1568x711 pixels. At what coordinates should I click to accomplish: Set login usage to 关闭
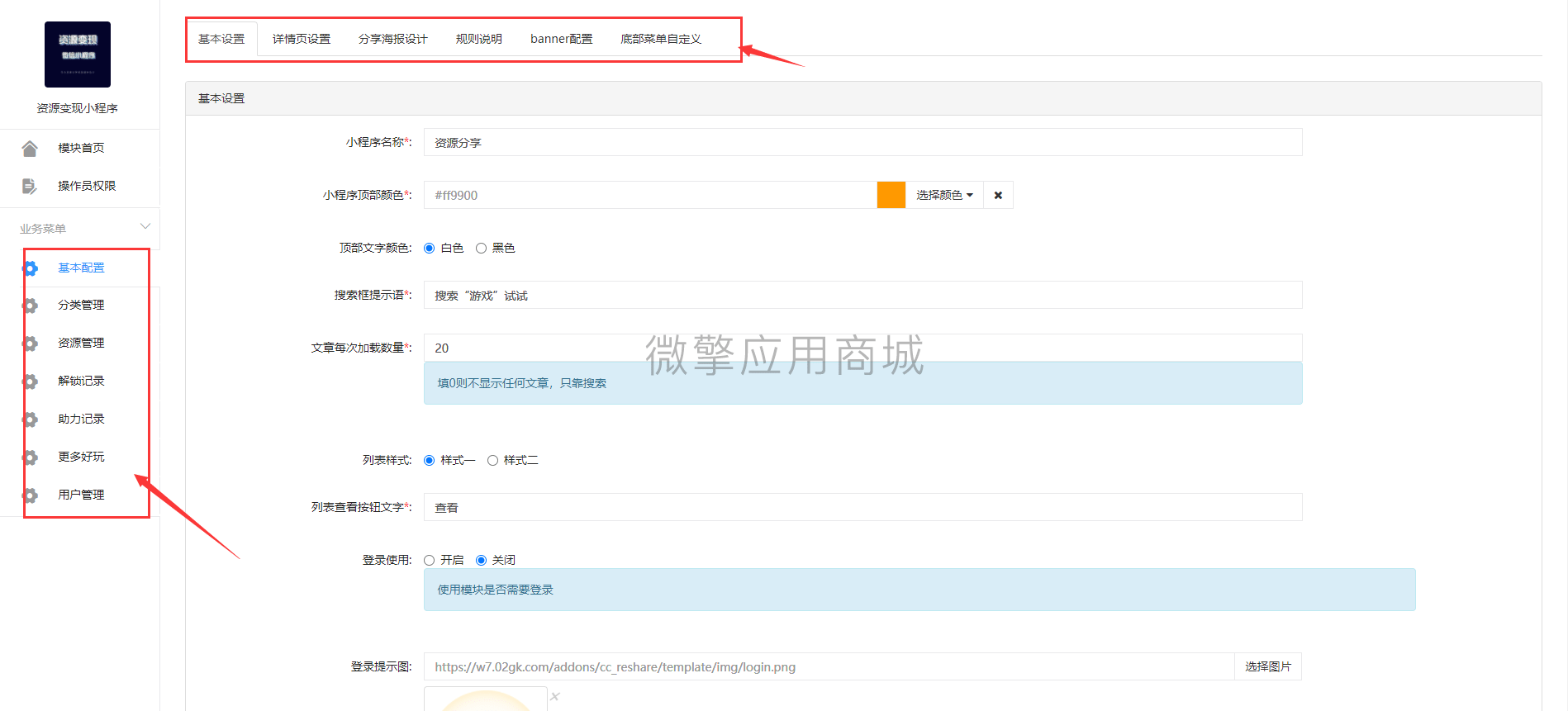(481, 560)
